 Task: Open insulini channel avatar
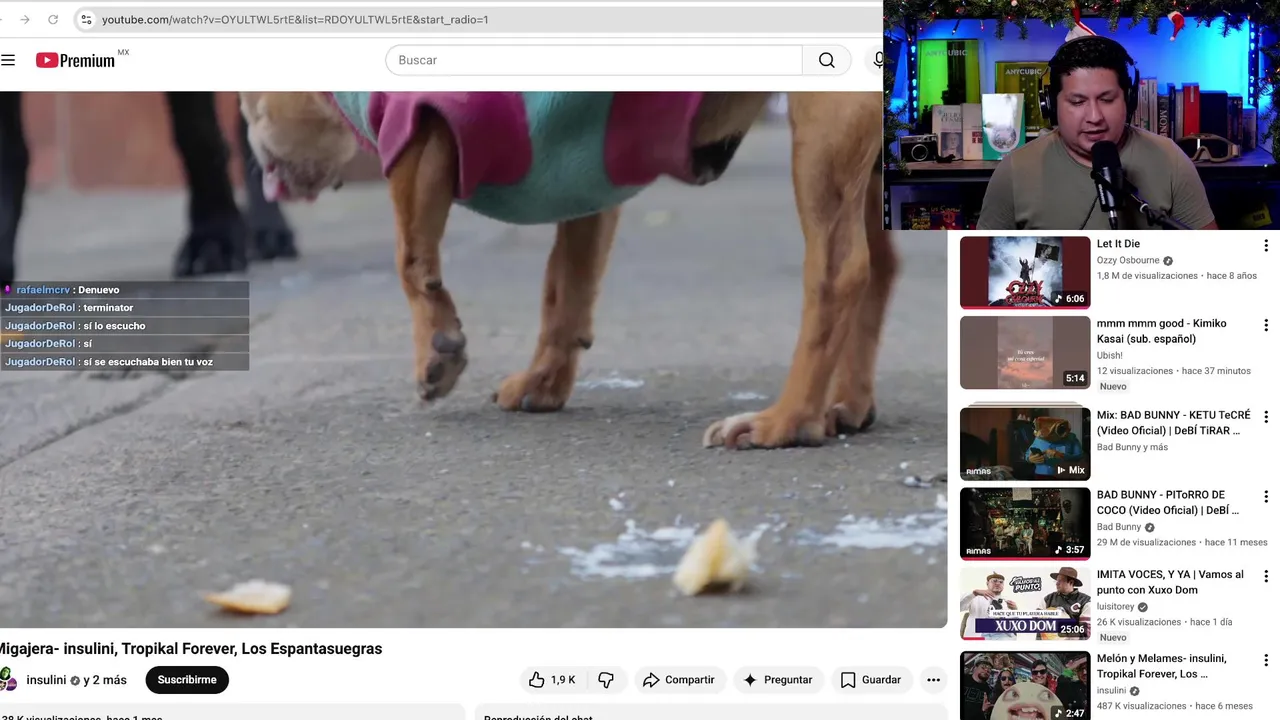(x=8, y=680)
